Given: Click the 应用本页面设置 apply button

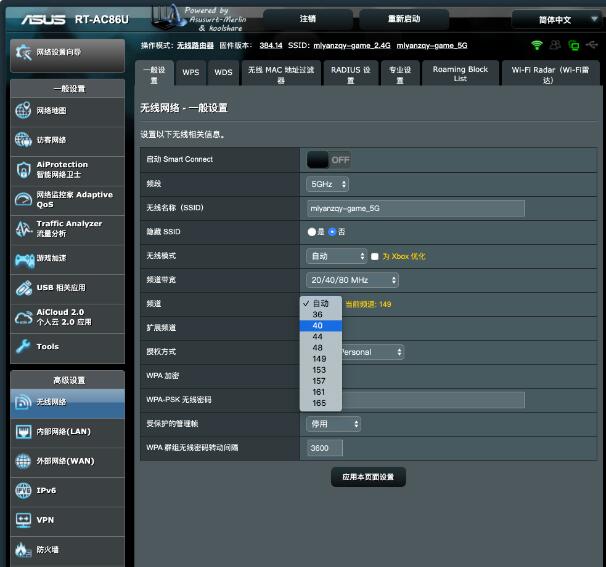Looking at the screenshot, I should tap(368, 477).
